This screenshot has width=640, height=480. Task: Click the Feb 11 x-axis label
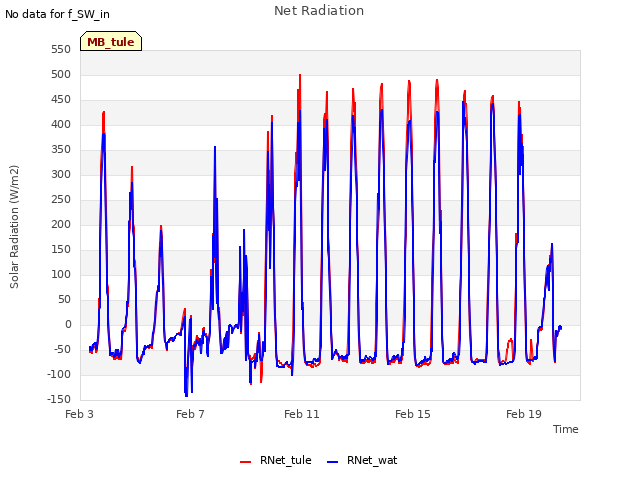pos(302,414)
